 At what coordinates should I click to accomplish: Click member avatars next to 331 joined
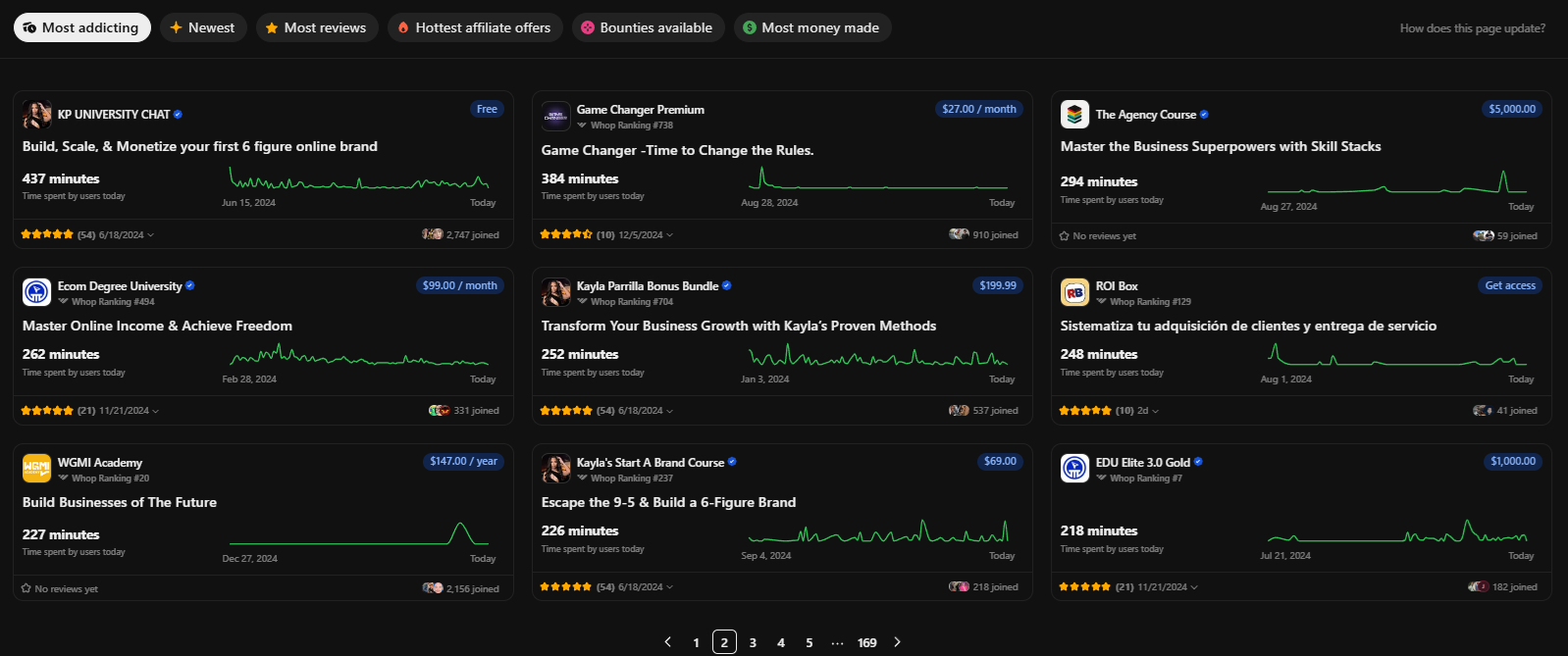pyautogui.click(x=439, y=411)
